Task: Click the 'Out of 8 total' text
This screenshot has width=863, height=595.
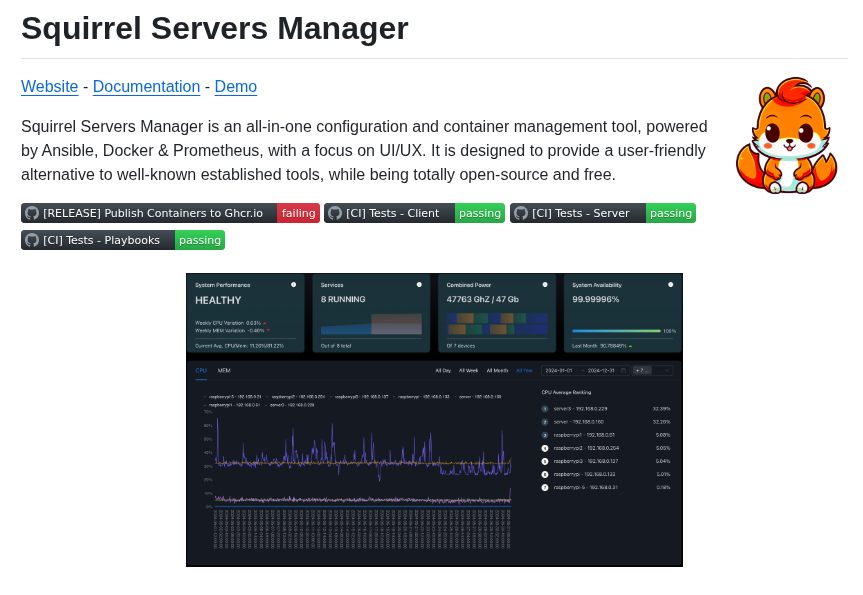Action: click(x=336, y=346)
